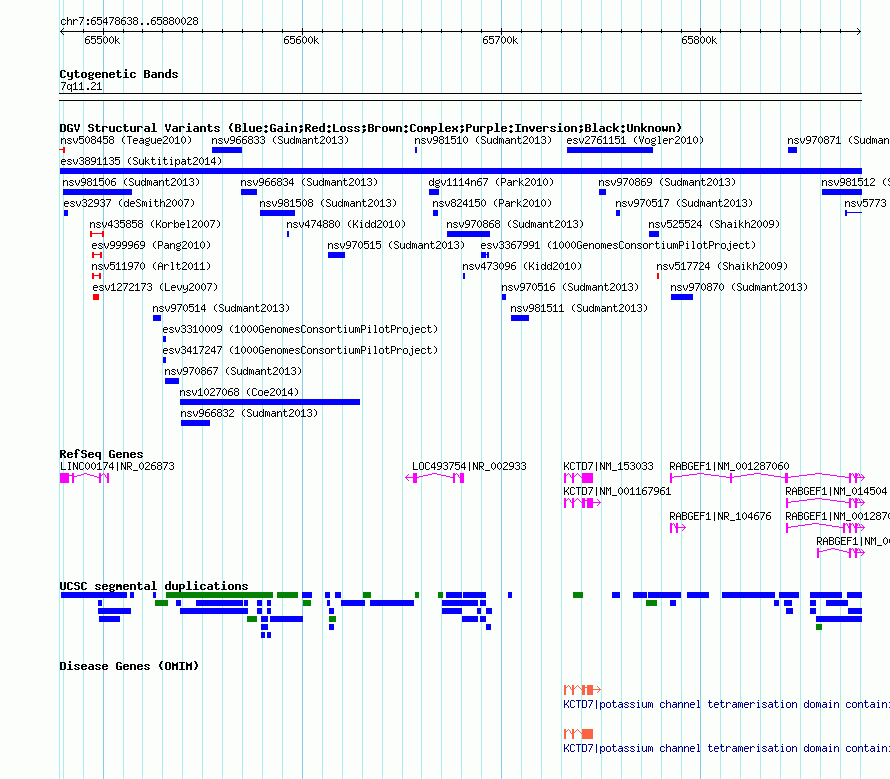Select nsv970515 (Sudmant2013) label
Viewport: 890px width, 779px height.
click(396, 245)
